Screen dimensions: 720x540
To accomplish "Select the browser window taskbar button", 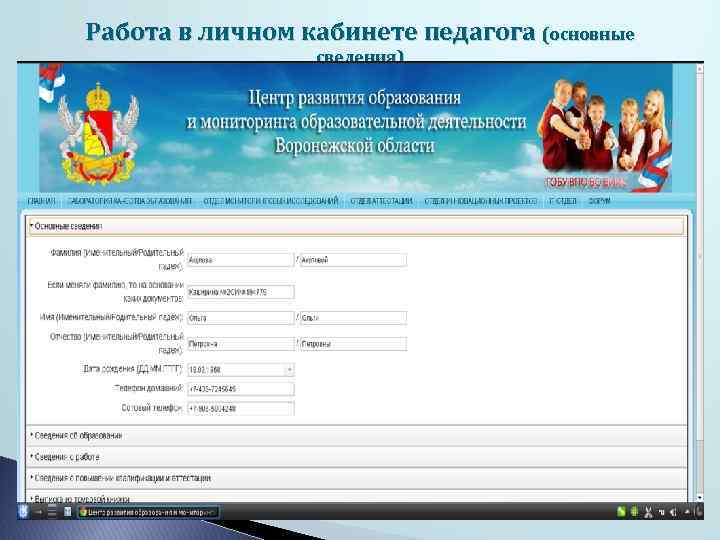I will 148,512.
